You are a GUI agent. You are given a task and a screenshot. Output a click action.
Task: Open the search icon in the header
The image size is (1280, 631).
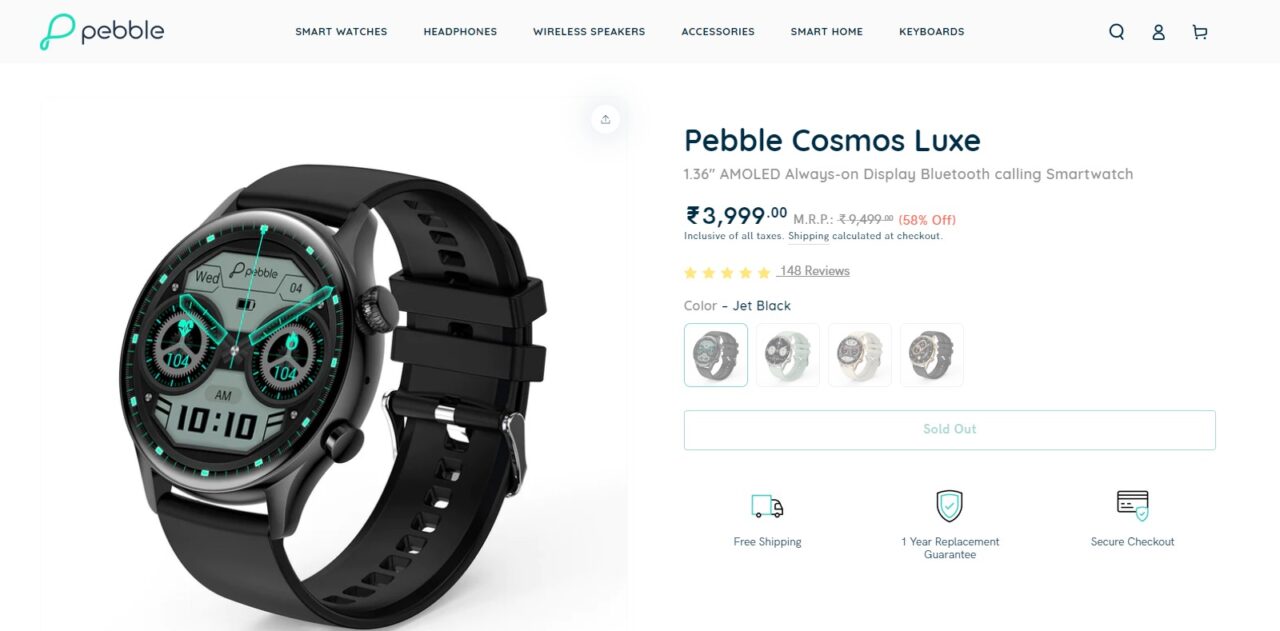point(1117,32)
